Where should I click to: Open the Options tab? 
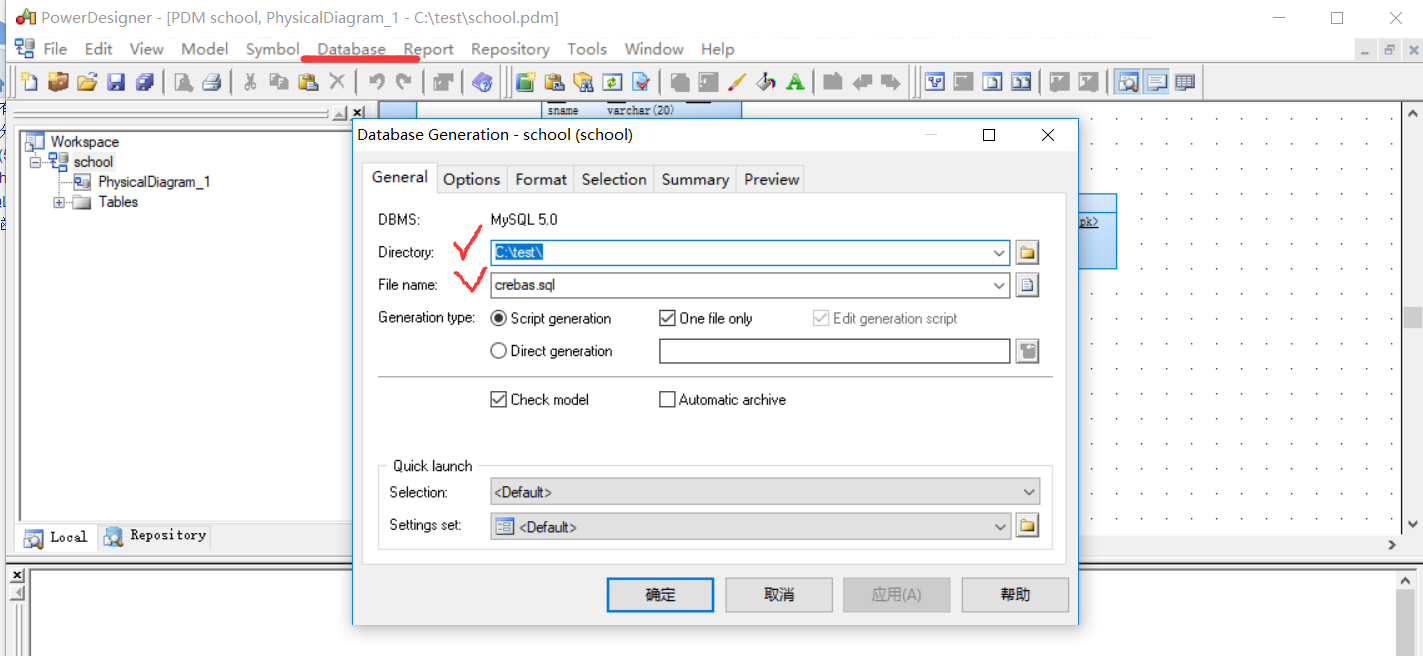(x=471, y=179)
